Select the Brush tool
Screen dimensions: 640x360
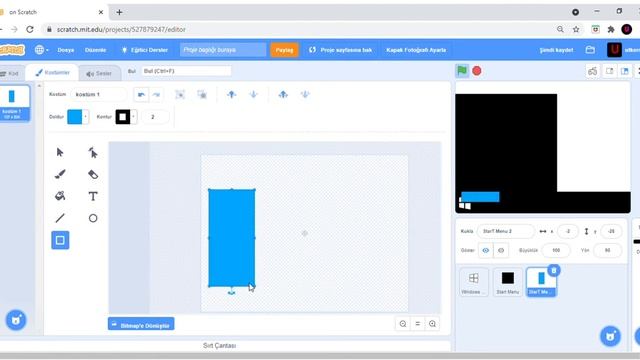60,174
